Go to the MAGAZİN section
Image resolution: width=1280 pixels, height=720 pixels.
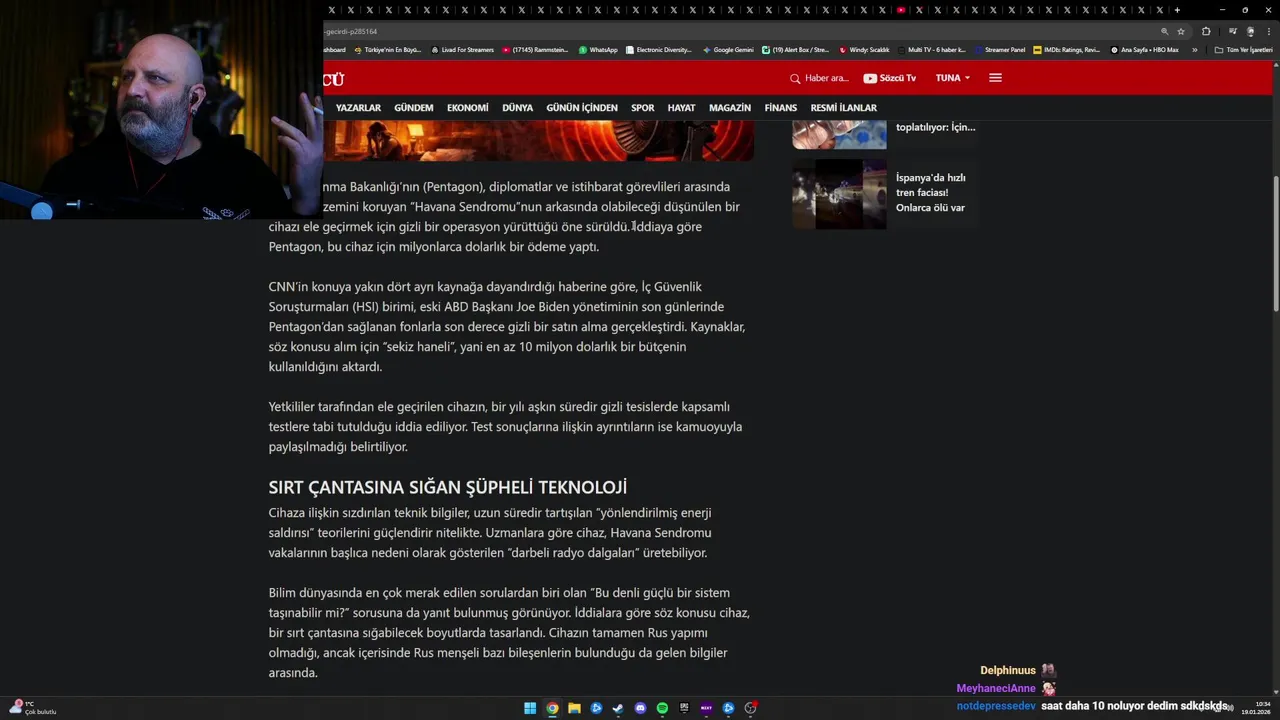click(x=730, y=108)
